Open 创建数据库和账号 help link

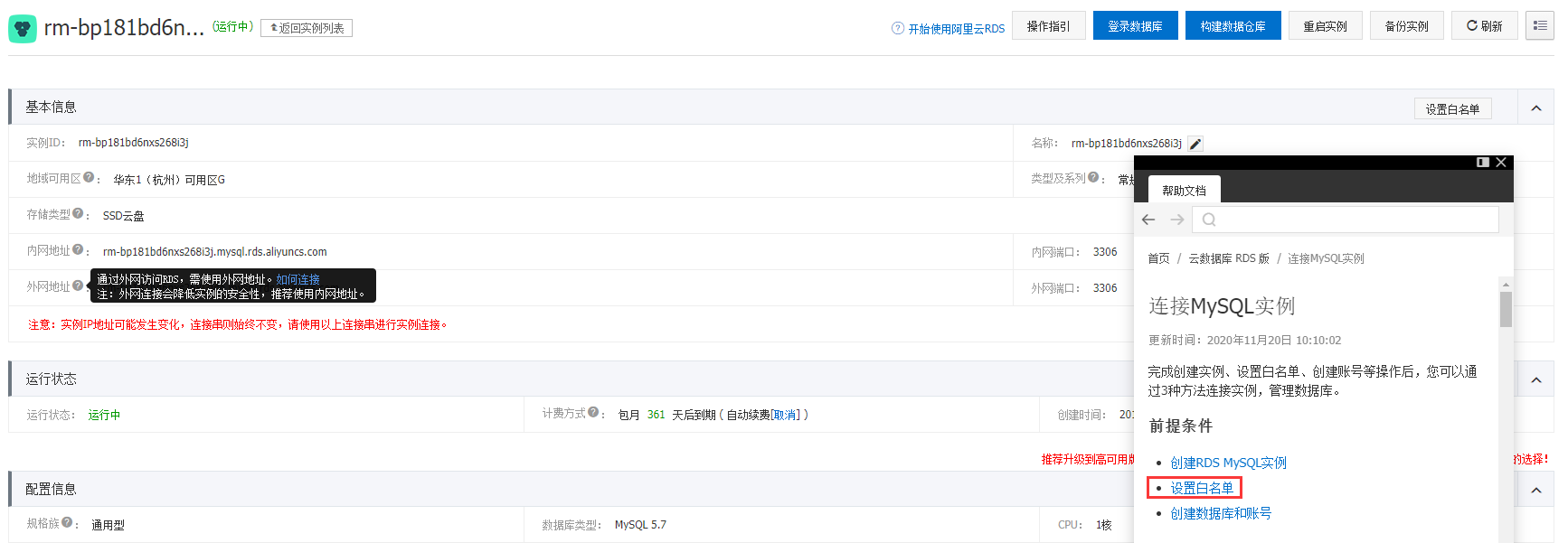point(1221,513)
